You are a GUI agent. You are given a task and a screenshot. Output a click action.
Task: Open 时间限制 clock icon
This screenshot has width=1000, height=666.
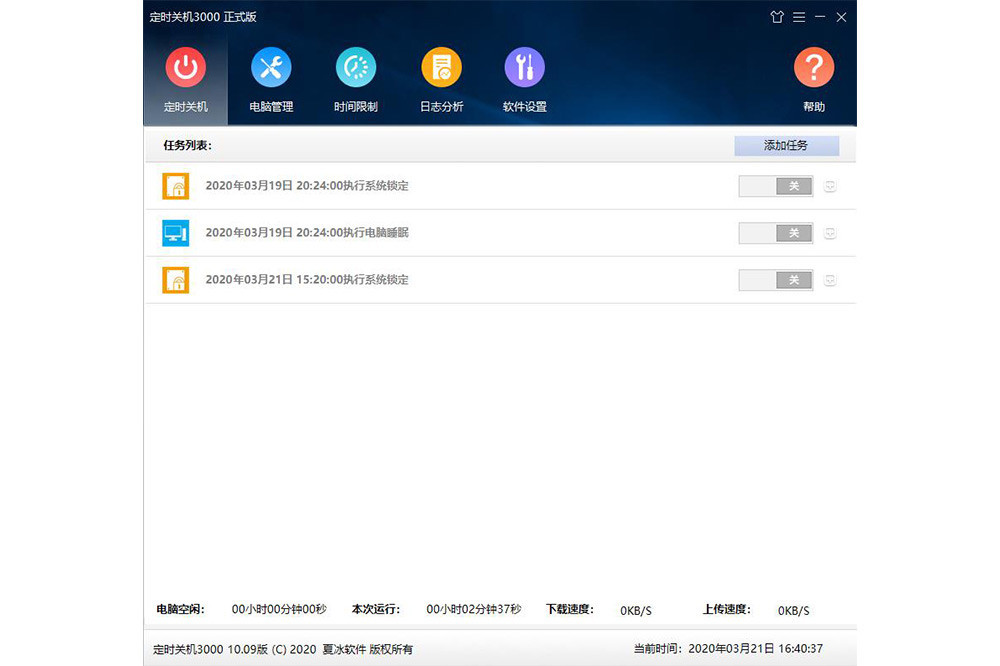(356, 69)
